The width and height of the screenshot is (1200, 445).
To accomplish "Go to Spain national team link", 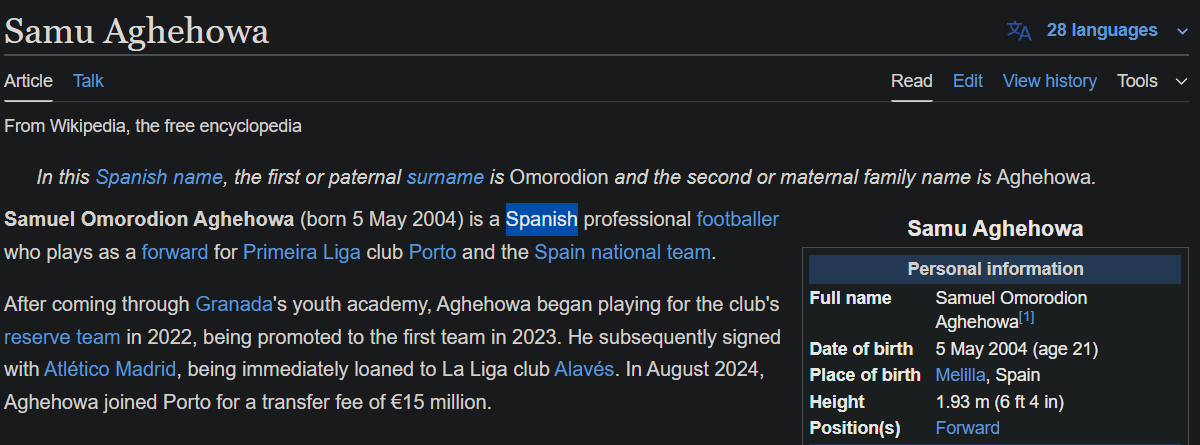I will (622, 252).
